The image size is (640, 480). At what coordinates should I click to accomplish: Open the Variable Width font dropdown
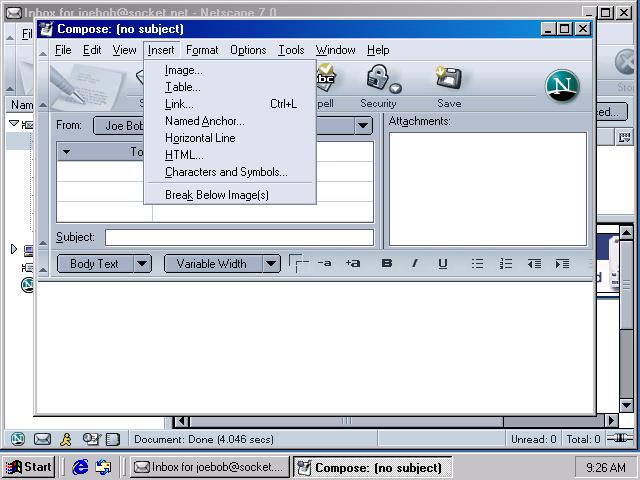tap(222, 264)
